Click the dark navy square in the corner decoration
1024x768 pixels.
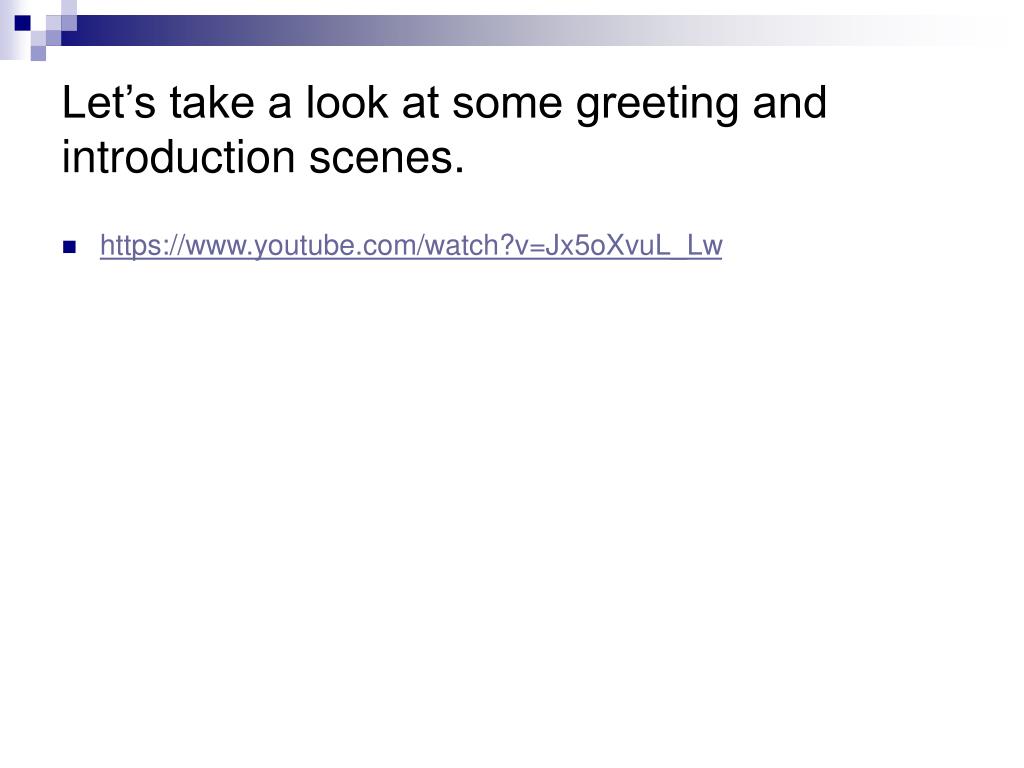pyautogui.click(x=23, y=23)
